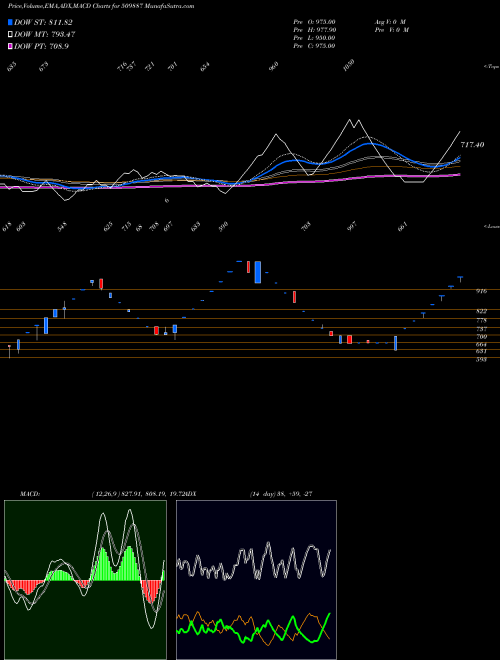The width and height of the screenshot is (500, 660).
Task: Click the 593 price level label
Action: tap(481, 360)
